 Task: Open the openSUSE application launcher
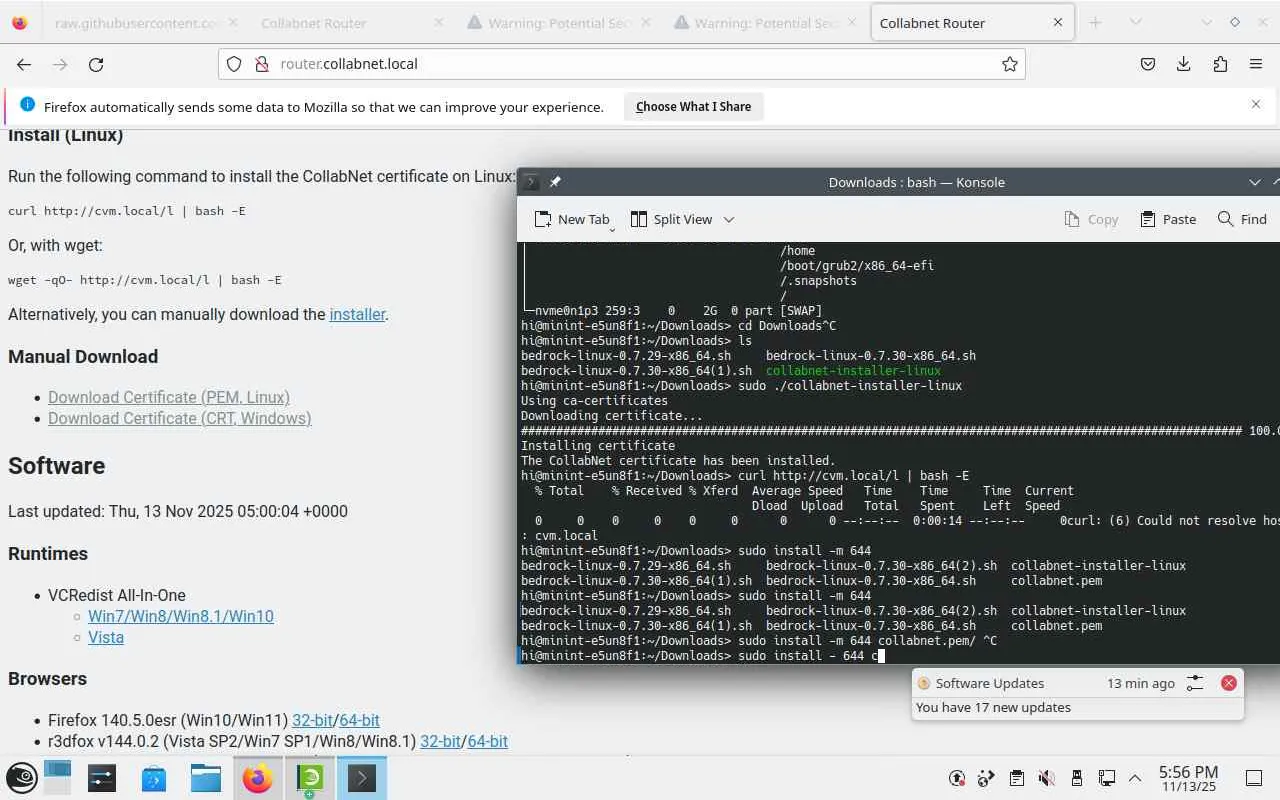coord(22,778)
